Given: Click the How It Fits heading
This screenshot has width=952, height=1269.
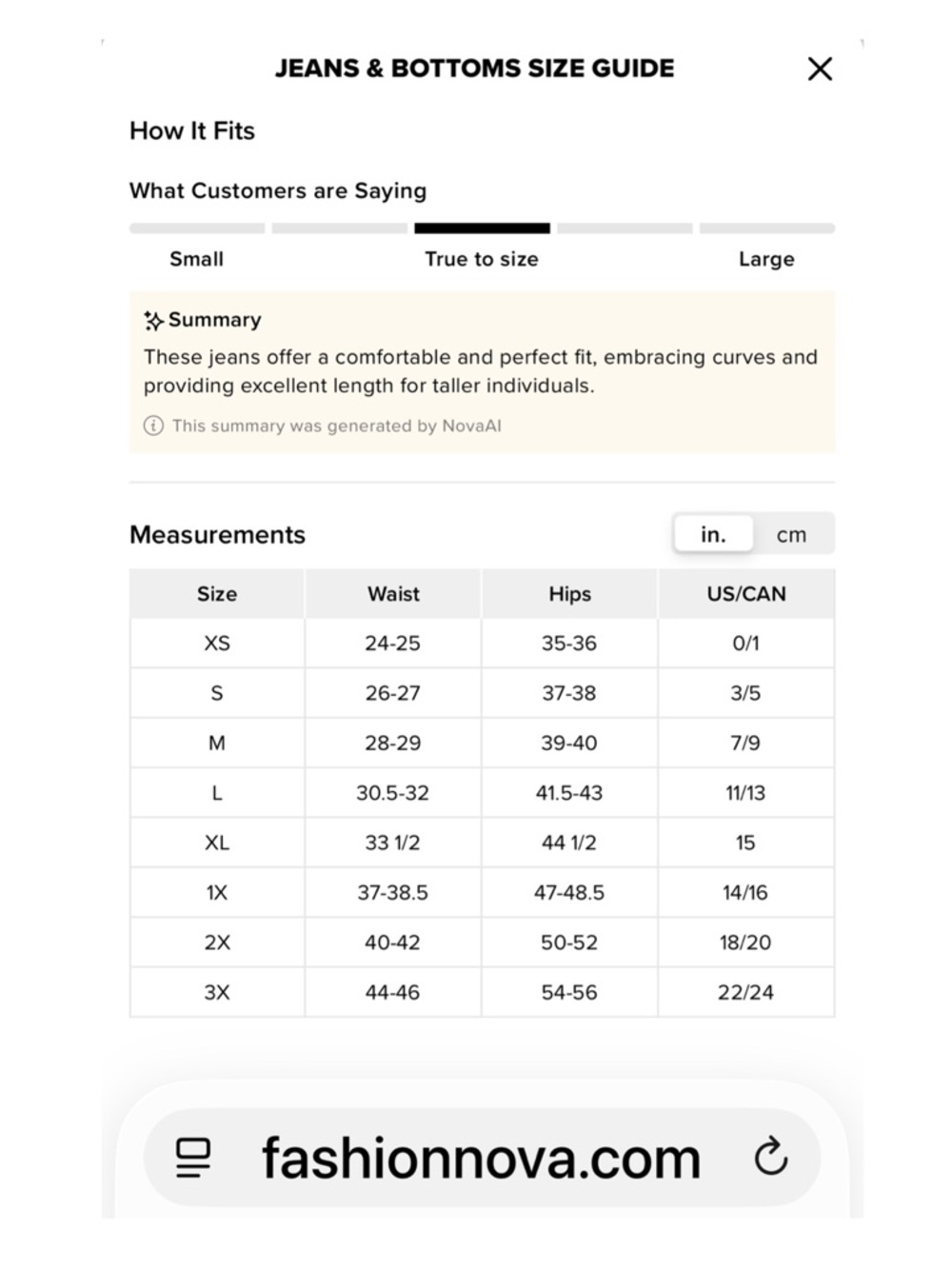Looking at the screenshot, I should click(192, 130).
